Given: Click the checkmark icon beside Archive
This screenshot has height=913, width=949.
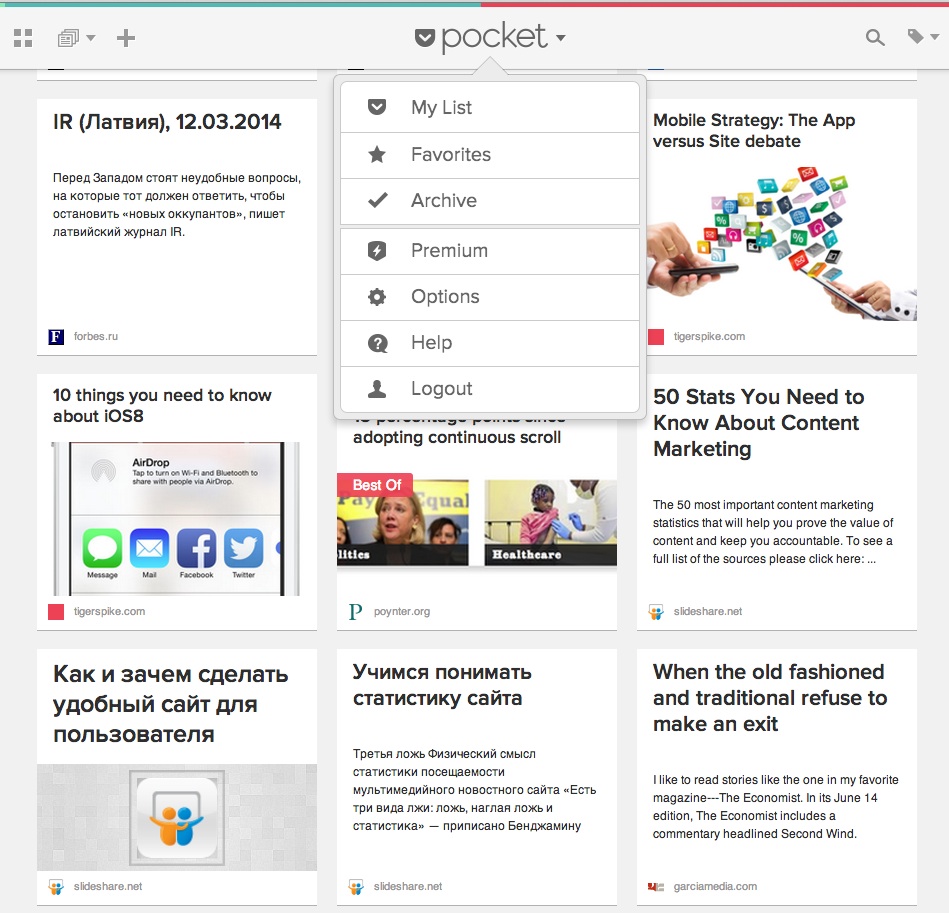Looking at the screenshot, I should (x=378, y=200).
